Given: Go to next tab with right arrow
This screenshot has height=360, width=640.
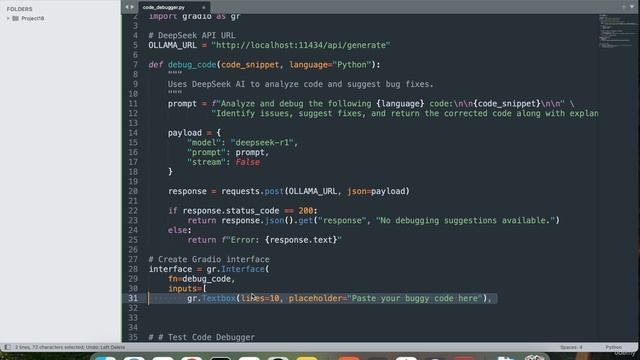Looking at the screenshot, I should coord(132,7).
